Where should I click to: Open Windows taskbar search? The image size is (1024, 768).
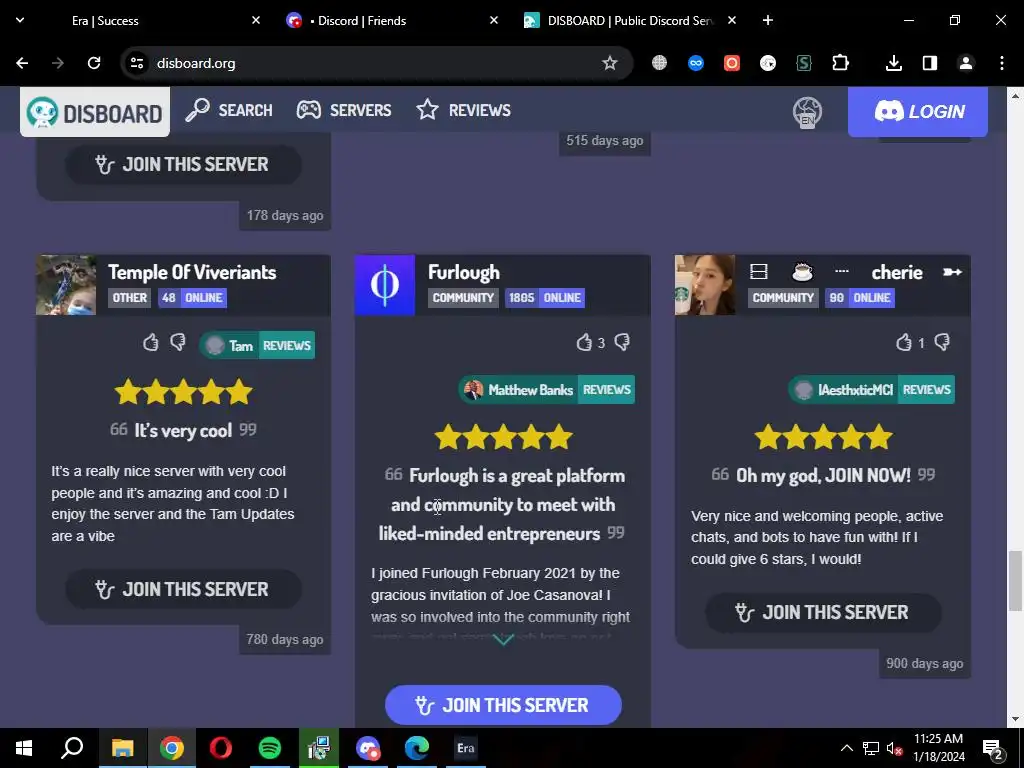coord(72,748)
